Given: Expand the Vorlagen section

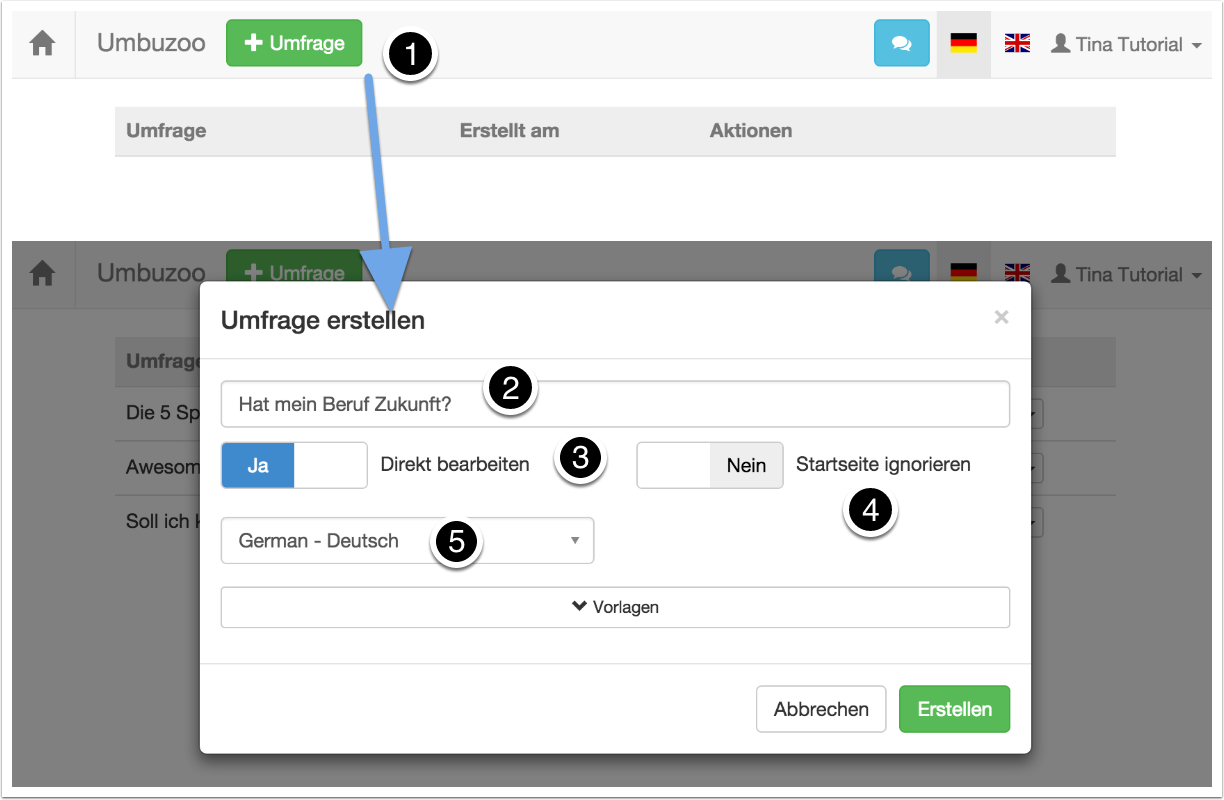Looking at the screenshot, I should 615,607.
